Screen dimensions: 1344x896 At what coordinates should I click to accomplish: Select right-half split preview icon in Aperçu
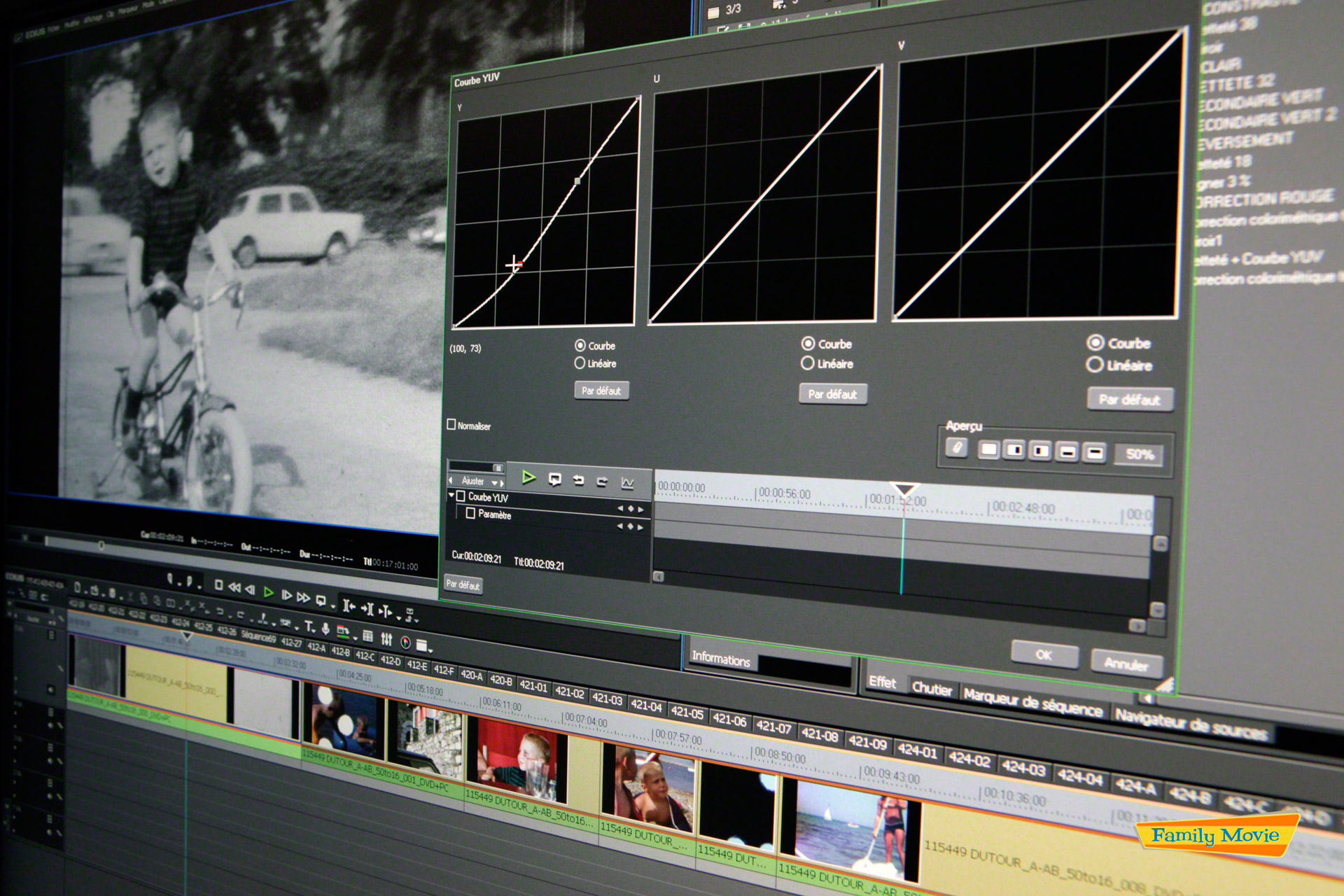click(x=1040, y=451)
